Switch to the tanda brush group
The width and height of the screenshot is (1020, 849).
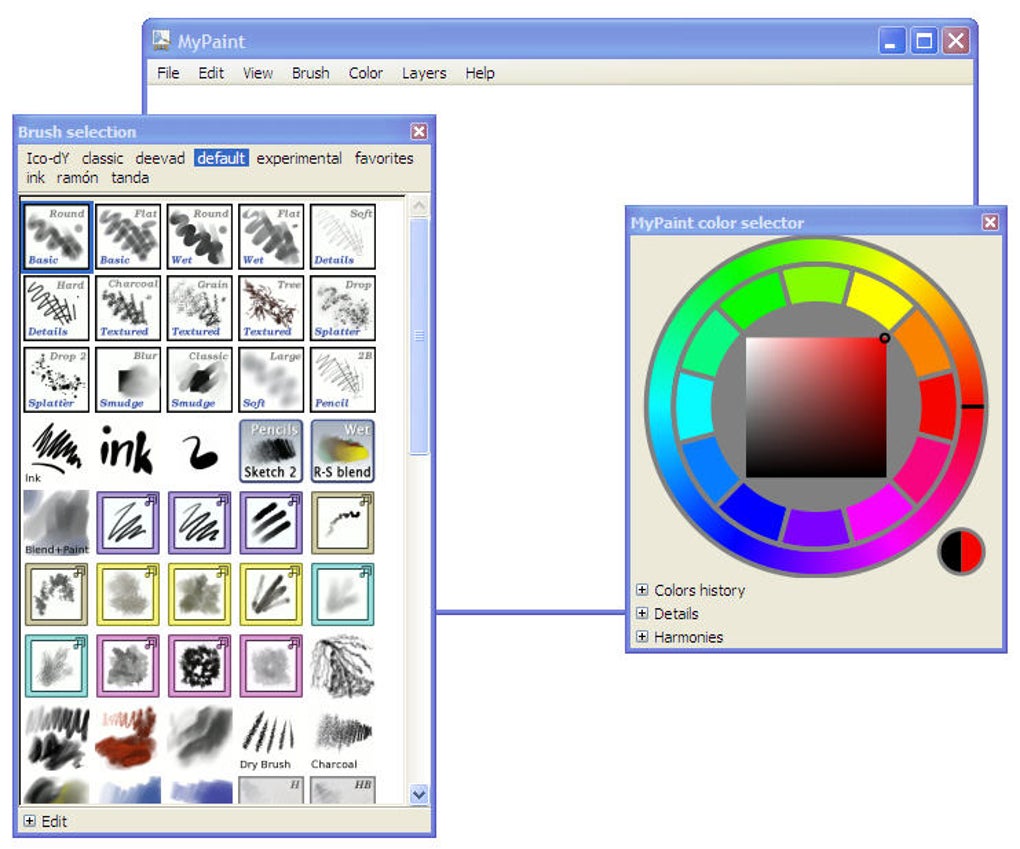click(x=129, y=178)
